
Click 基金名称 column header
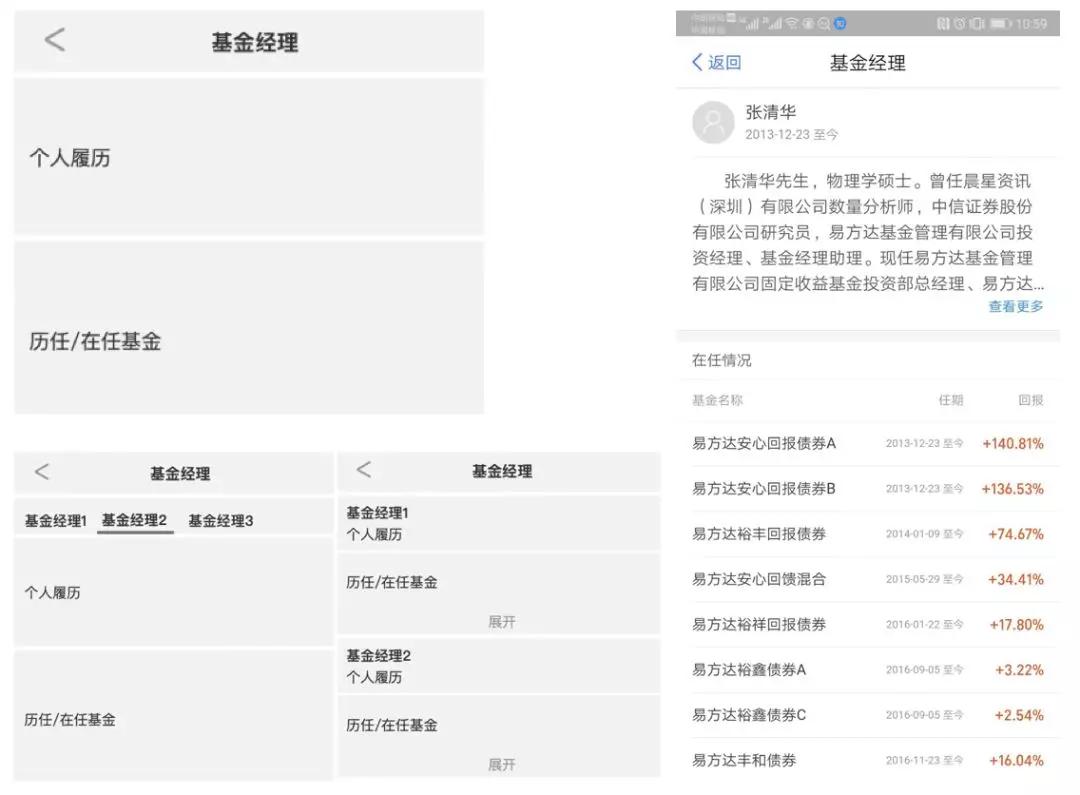point(718,400)
